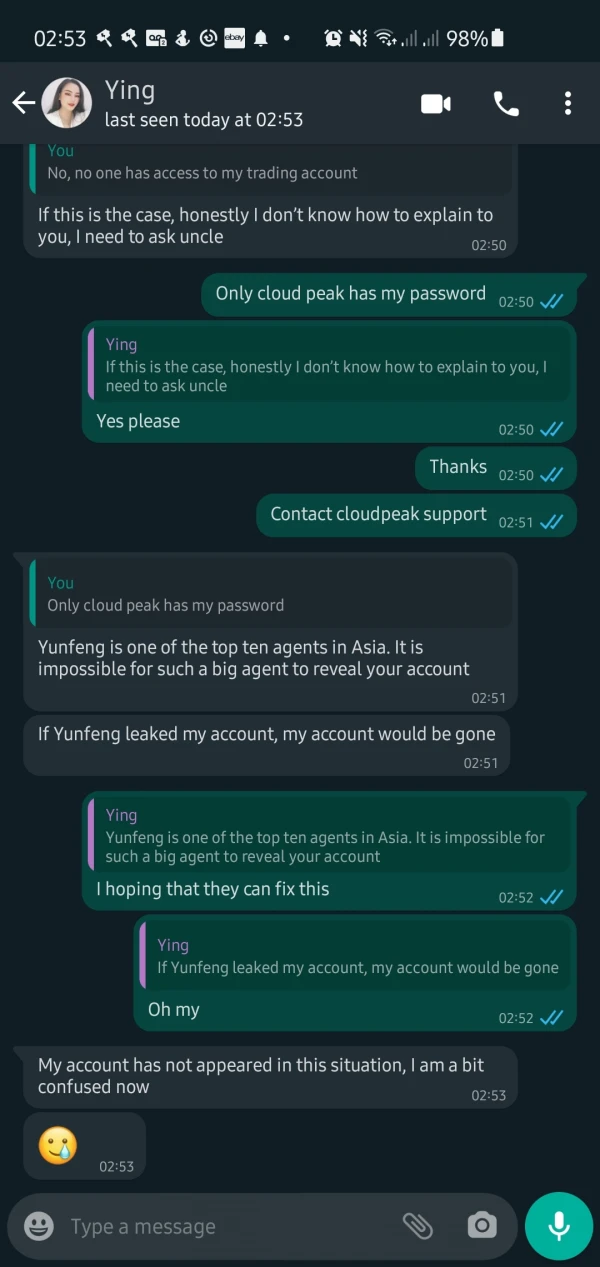The width and height of the screenshot is (600, 1267).
Task: Open the emoji picker
Action: coord(39,1226)
